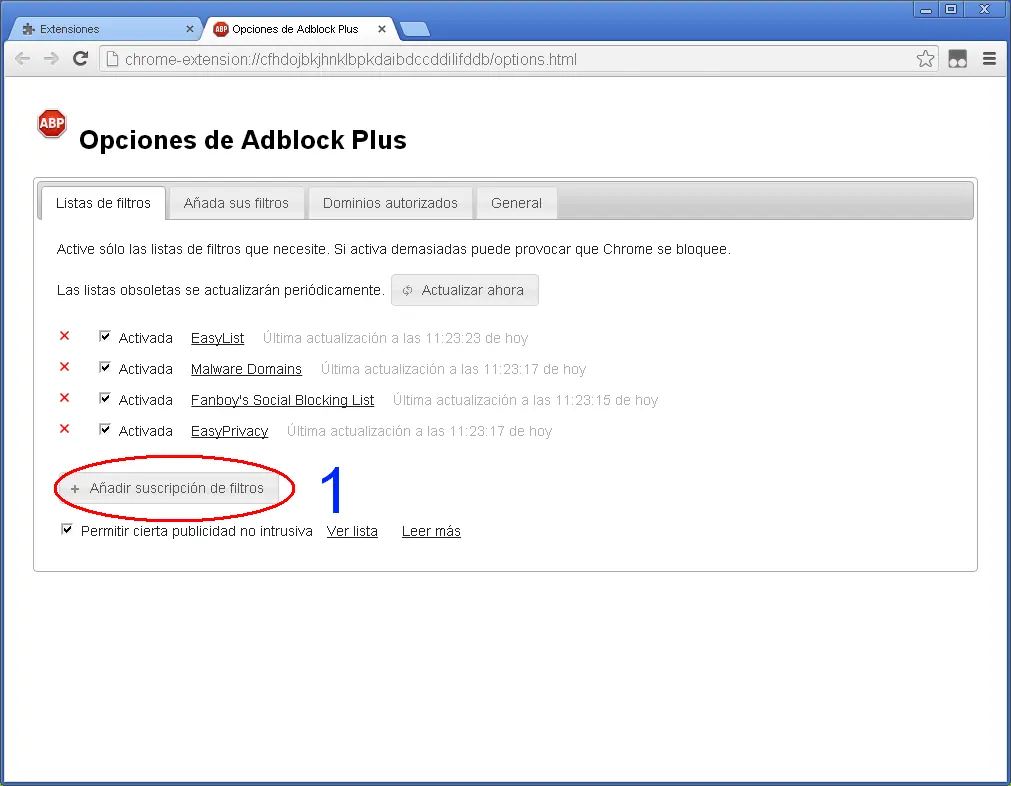Maximize the Chrome window
The width and height of the screenshot is (1011, 786).
coord(951,9)
